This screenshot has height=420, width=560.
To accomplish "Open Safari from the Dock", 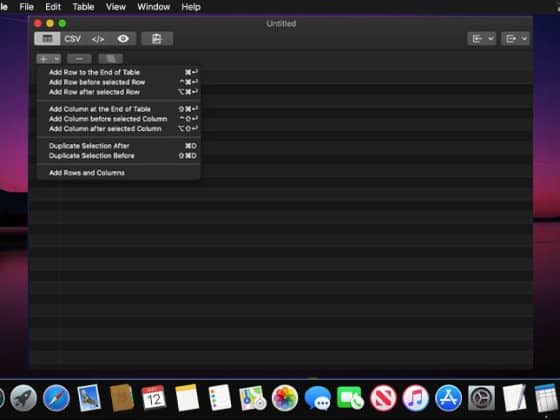I will (x=56, y=398).
